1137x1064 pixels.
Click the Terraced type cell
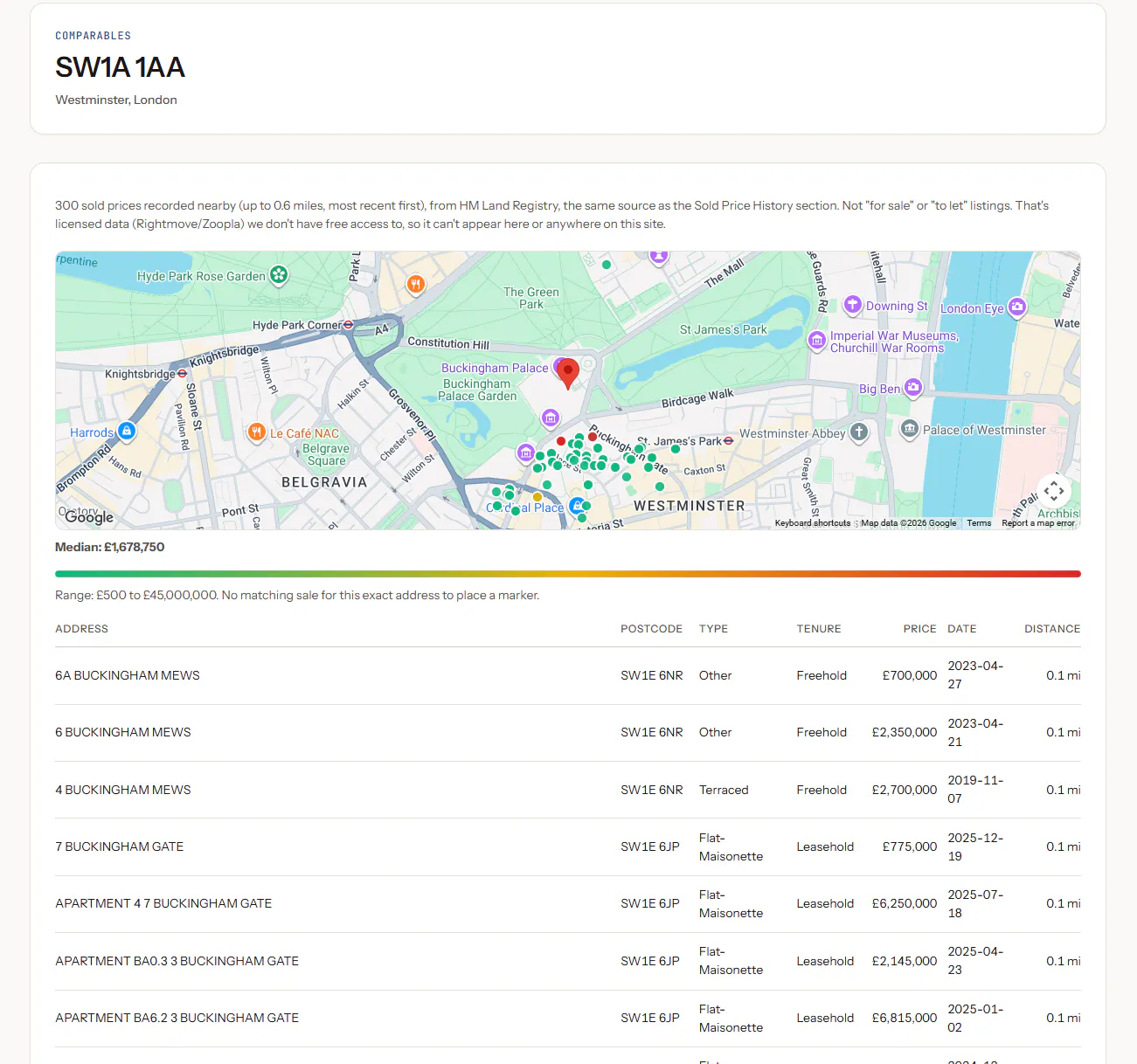(724, 790)
